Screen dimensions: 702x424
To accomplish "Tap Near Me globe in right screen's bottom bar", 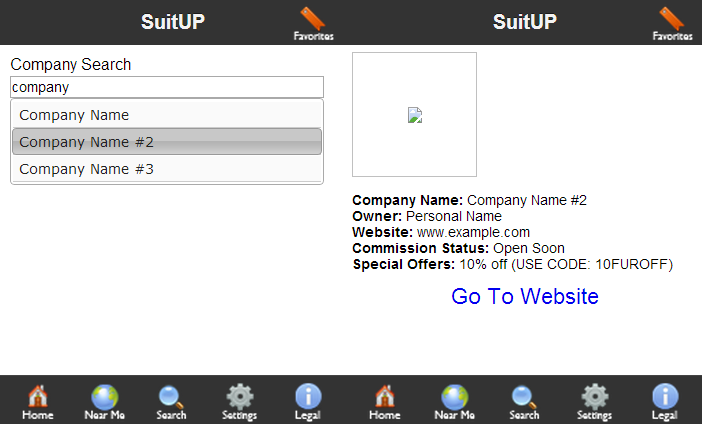I will [x=454, y=403].
